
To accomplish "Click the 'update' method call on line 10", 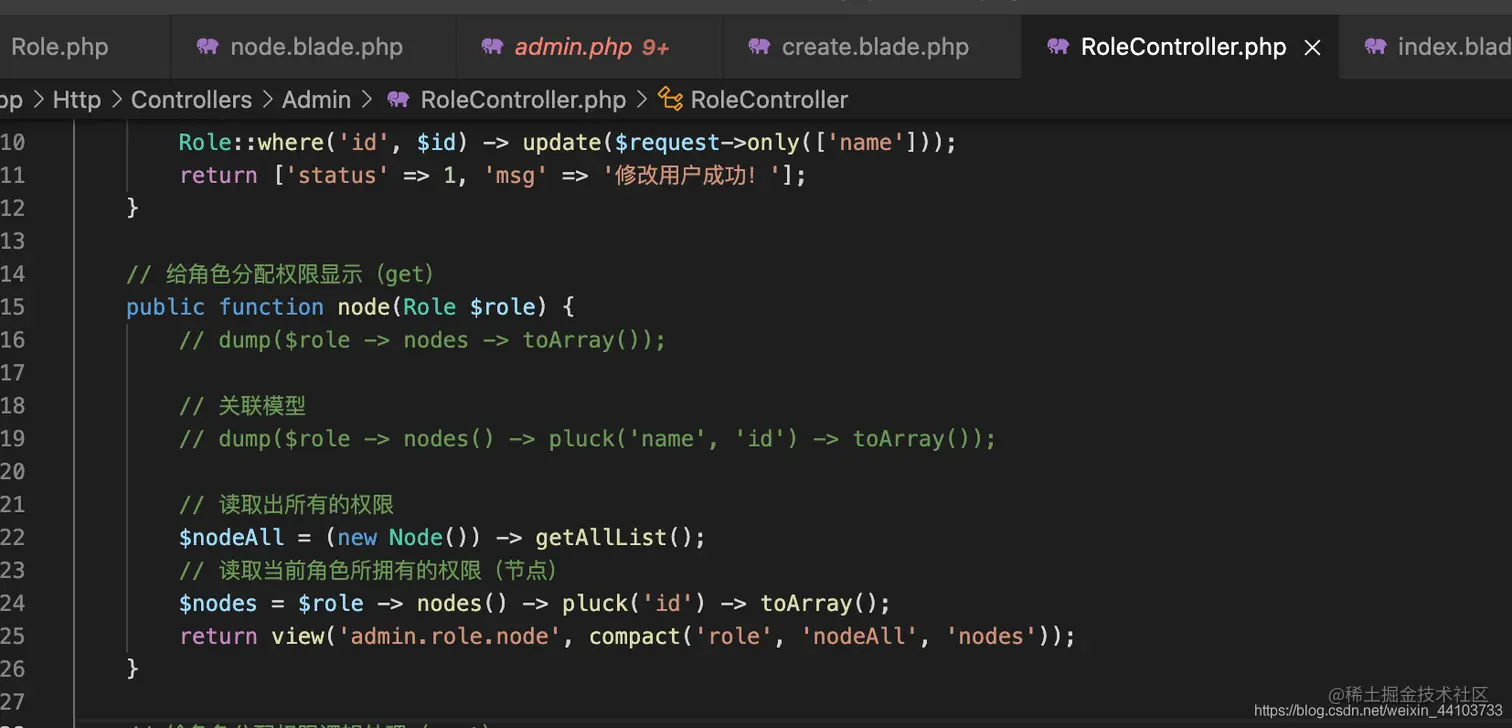I will (x=562, y=142).
